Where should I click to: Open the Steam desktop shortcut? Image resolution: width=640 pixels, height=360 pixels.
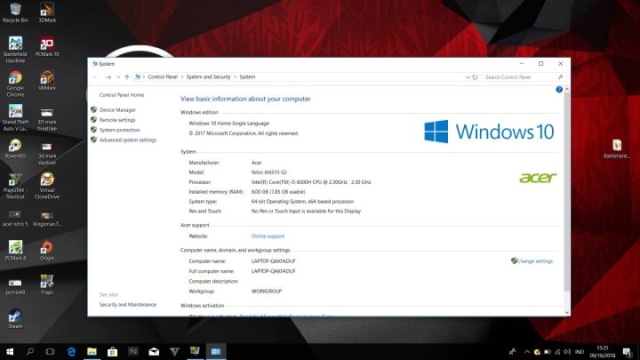coord(15,318)
